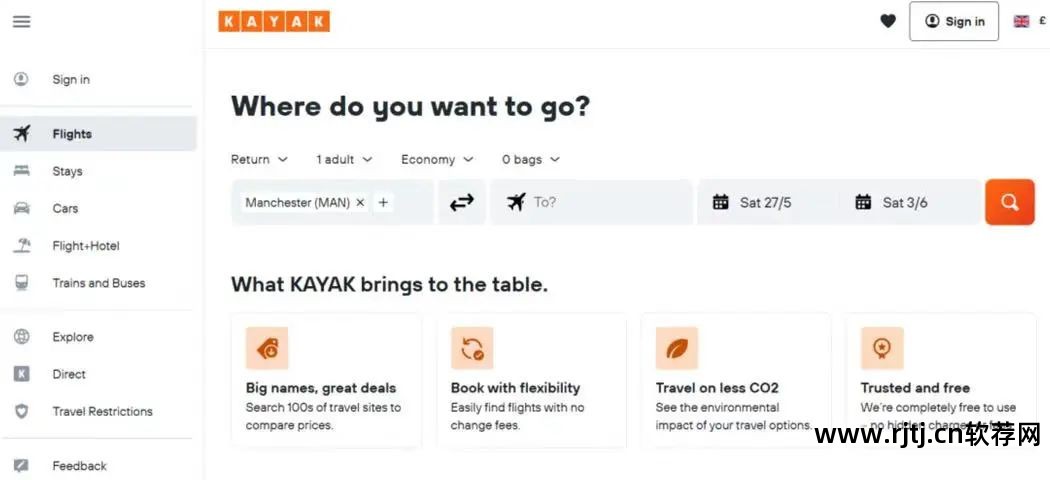This screenshot has width=1050, height=480.
Task: Open the Sat 27/5 departure date
Action: click(x=765, y=202)
